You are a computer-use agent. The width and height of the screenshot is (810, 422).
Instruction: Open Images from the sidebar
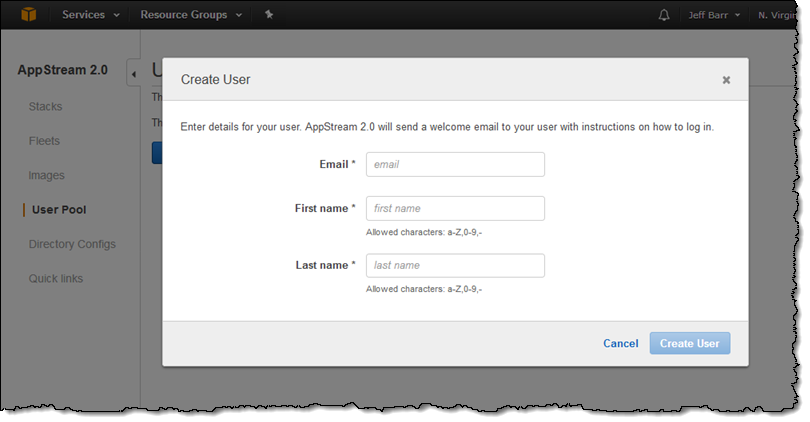click(46, 175)
